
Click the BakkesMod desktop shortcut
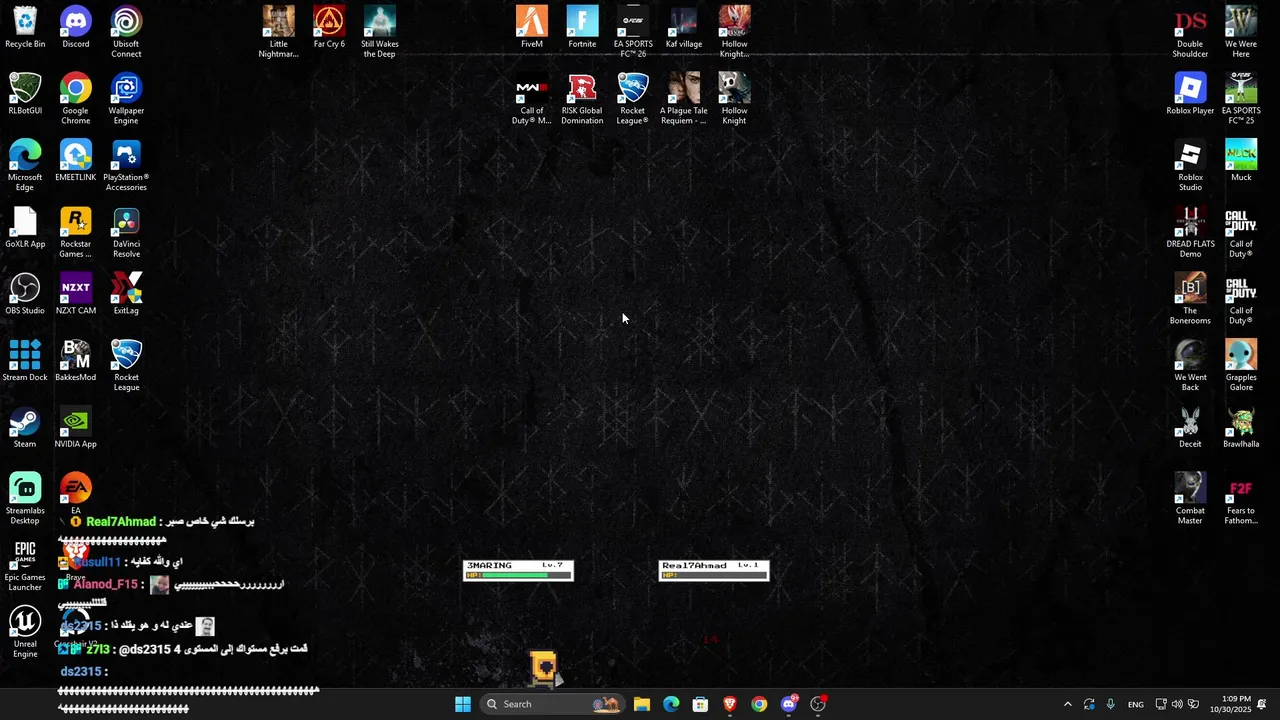pyautogui.click(x=76, y=361)
